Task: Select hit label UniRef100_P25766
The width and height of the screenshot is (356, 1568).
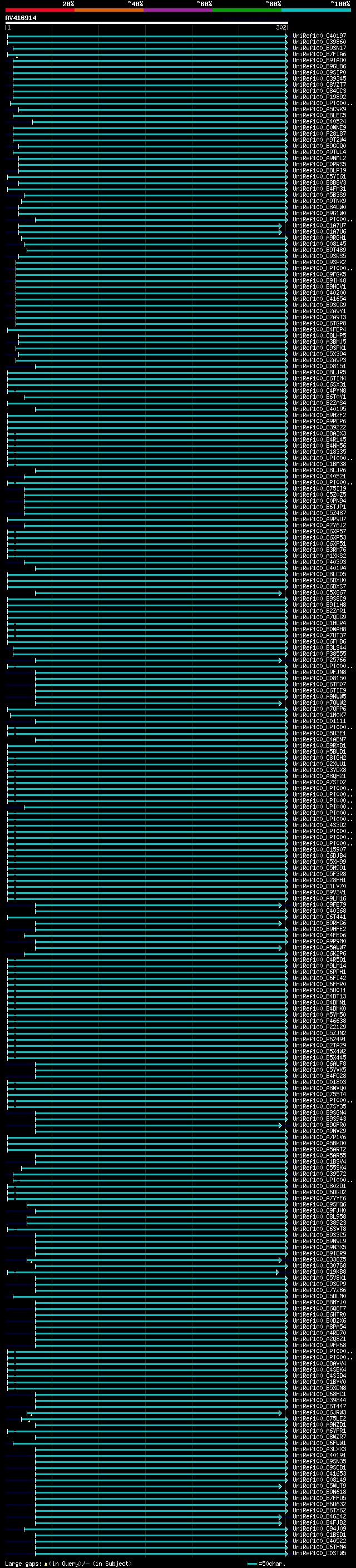Action: click(x=319, y=660)
